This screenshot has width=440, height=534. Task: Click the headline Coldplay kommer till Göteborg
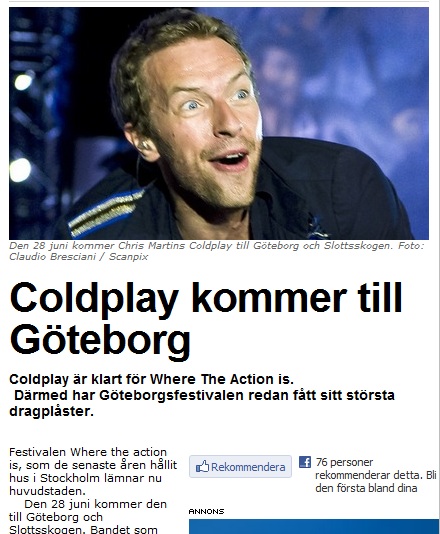[206, 319]
